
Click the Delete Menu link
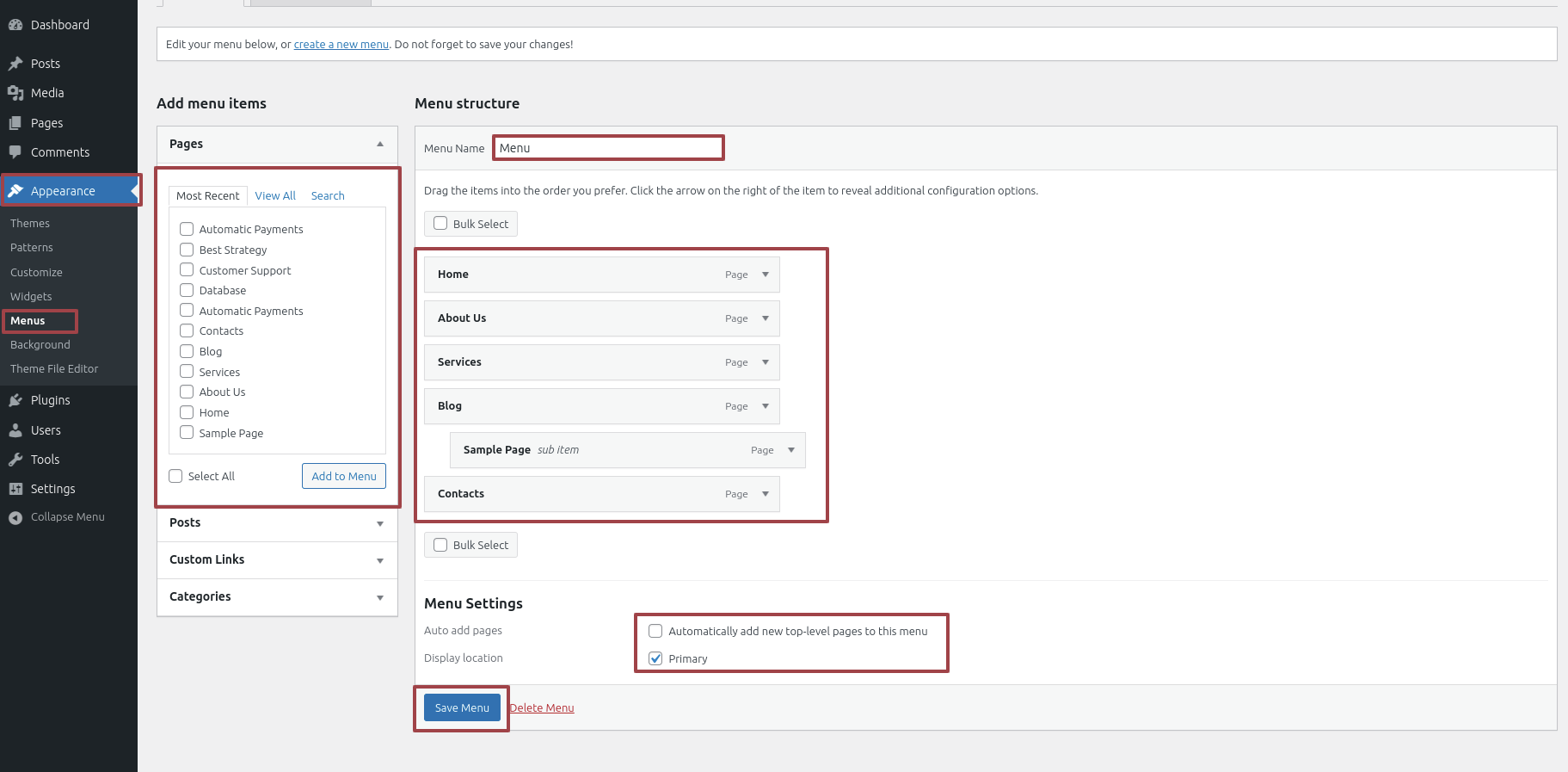pyautogui.click(x=542, y=708)
